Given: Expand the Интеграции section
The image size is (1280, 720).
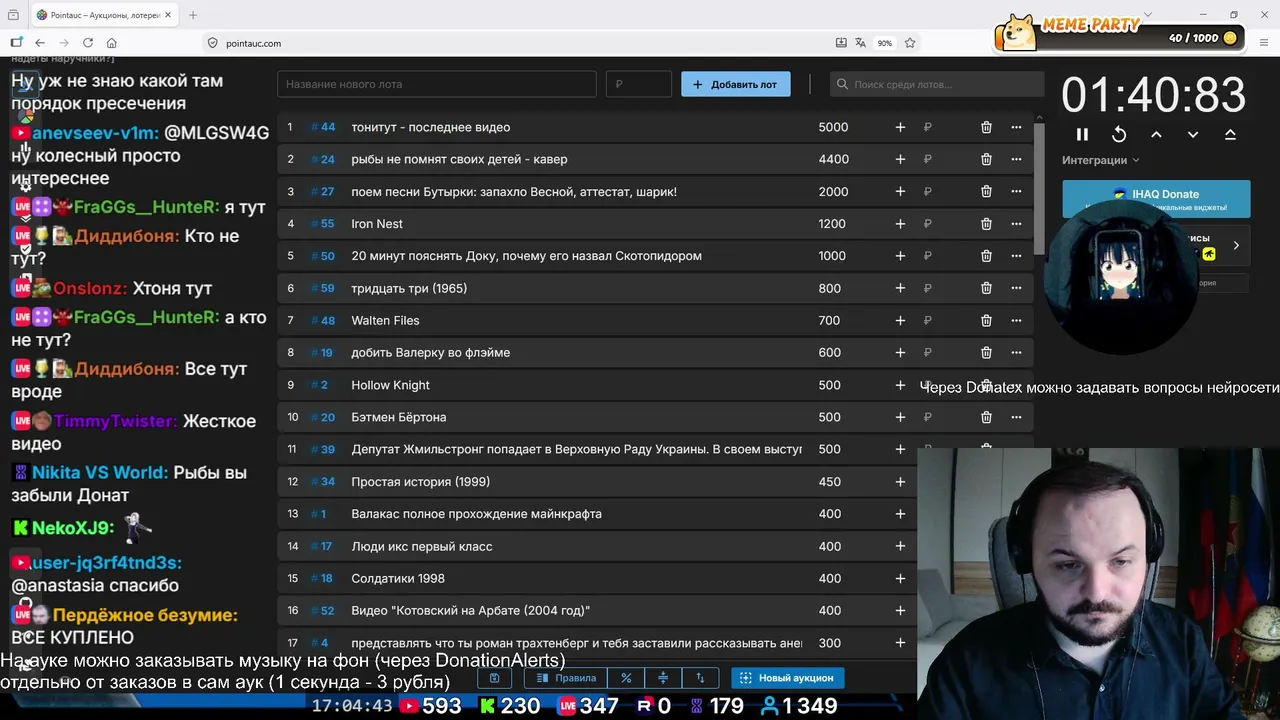Looking at the screenshot, I should pos(1100,160).
